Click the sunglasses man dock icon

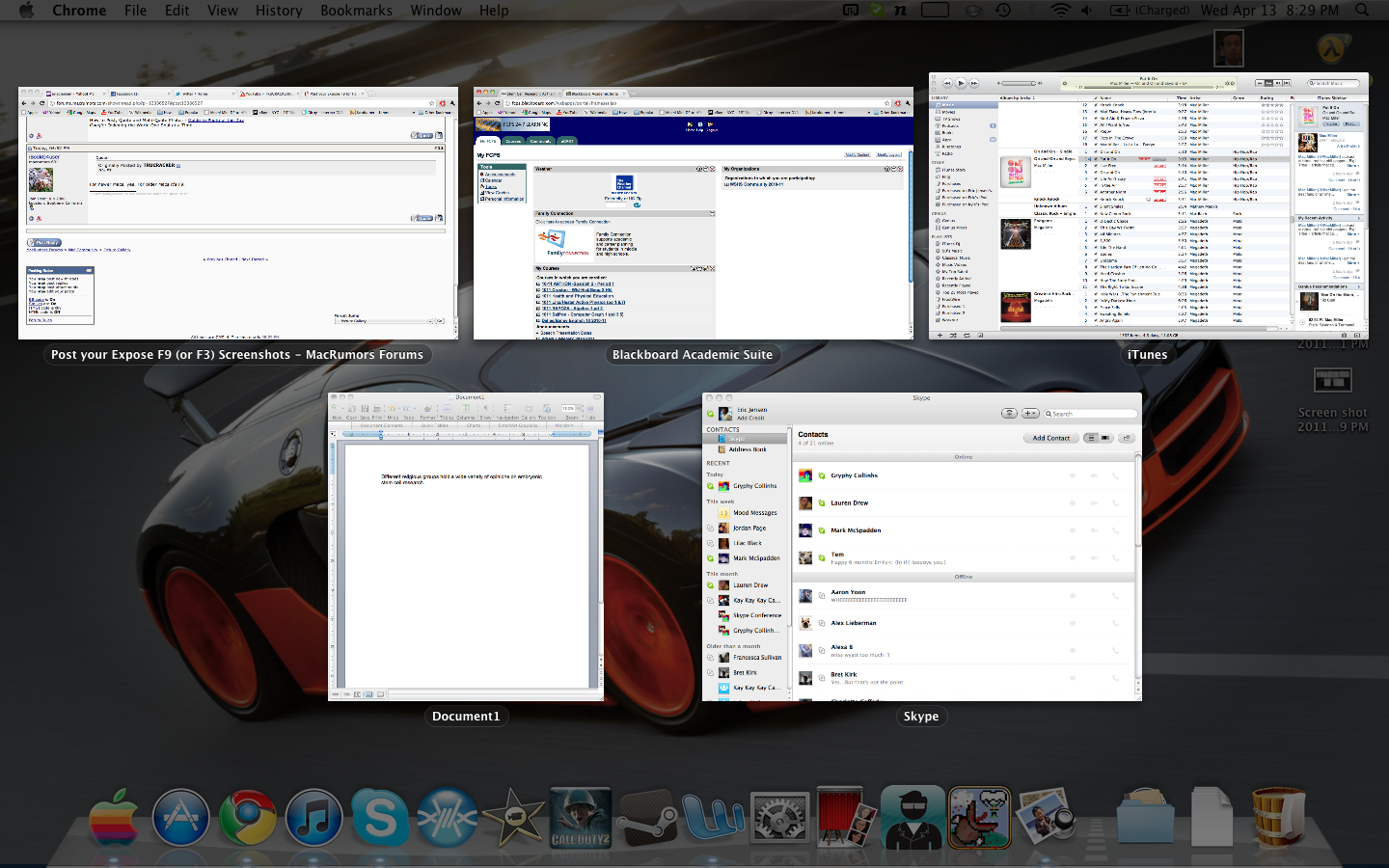pos(912,818)
